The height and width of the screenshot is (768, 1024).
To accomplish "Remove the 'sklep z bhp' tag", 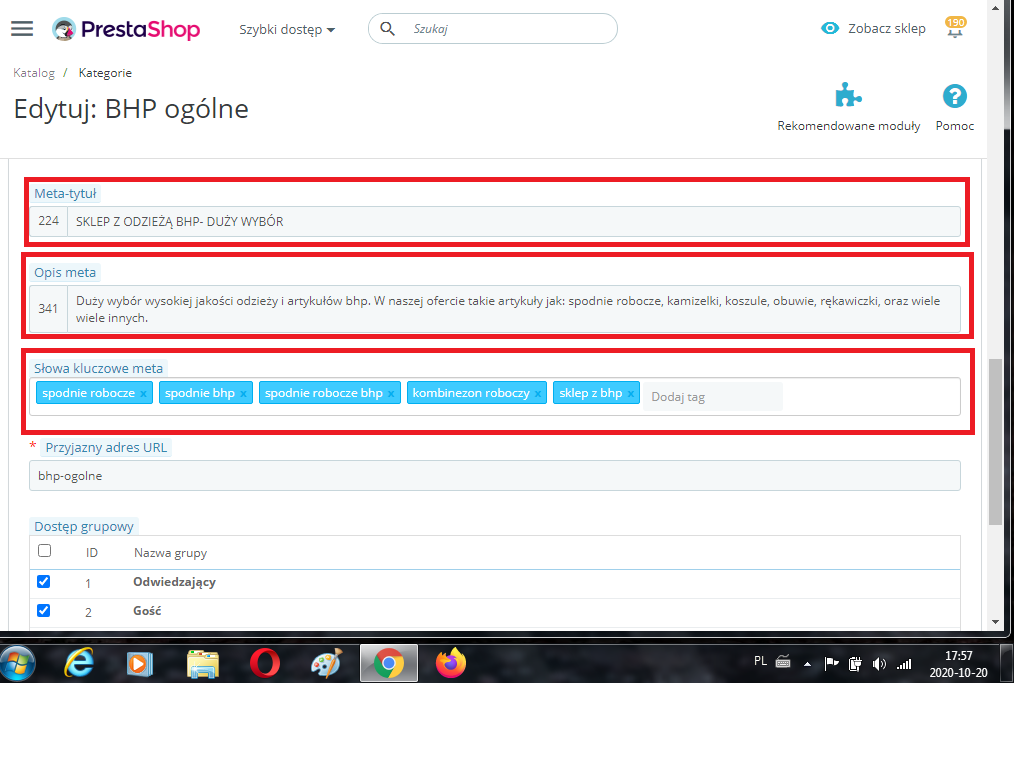I will [630, 394].
